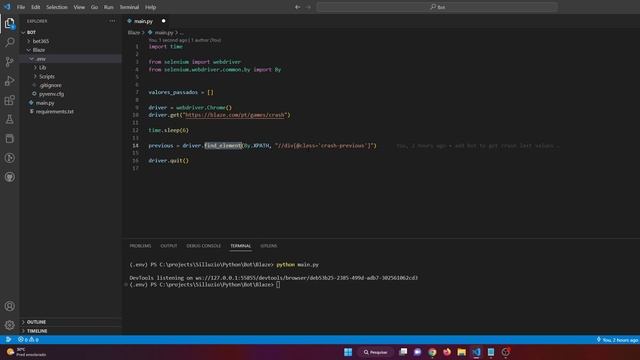Click the unsaved dot on main.py tab
The image size is (640, 360).
pyautogui.click(x=163, y=21)
